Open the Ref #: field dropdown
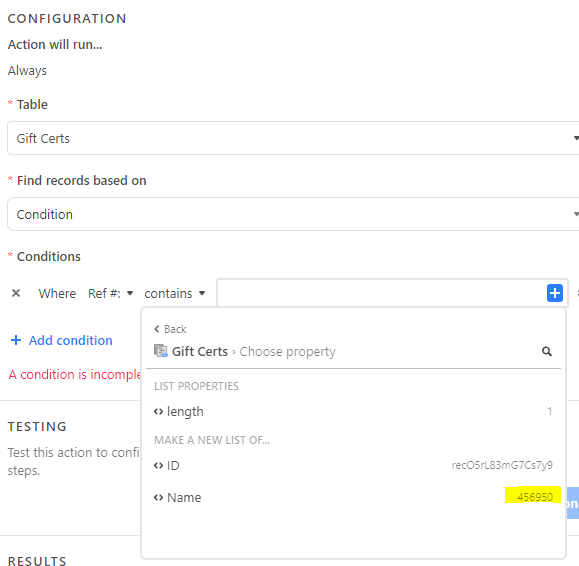The height and width of the screenshot is (566, 579). tap(110, 294)
